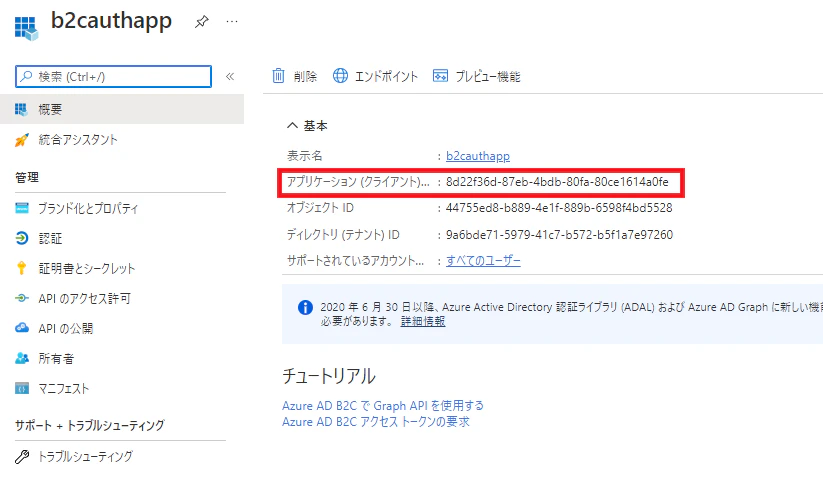Click the 証明書とシークレット key icon
The image size is (823, 497).
(22, 268)
